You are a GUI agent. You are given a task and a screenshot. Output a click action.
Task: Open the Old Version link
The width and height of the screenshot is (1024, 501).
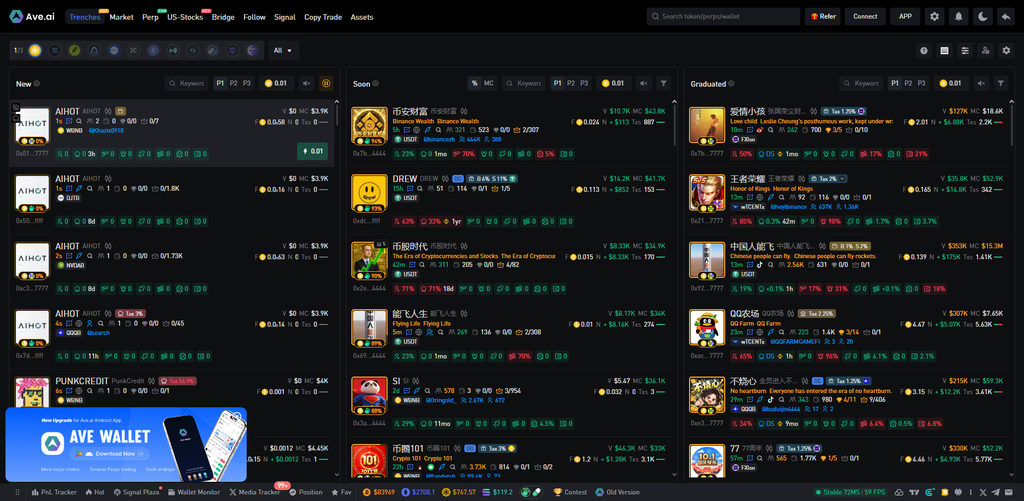coord(617,492)
